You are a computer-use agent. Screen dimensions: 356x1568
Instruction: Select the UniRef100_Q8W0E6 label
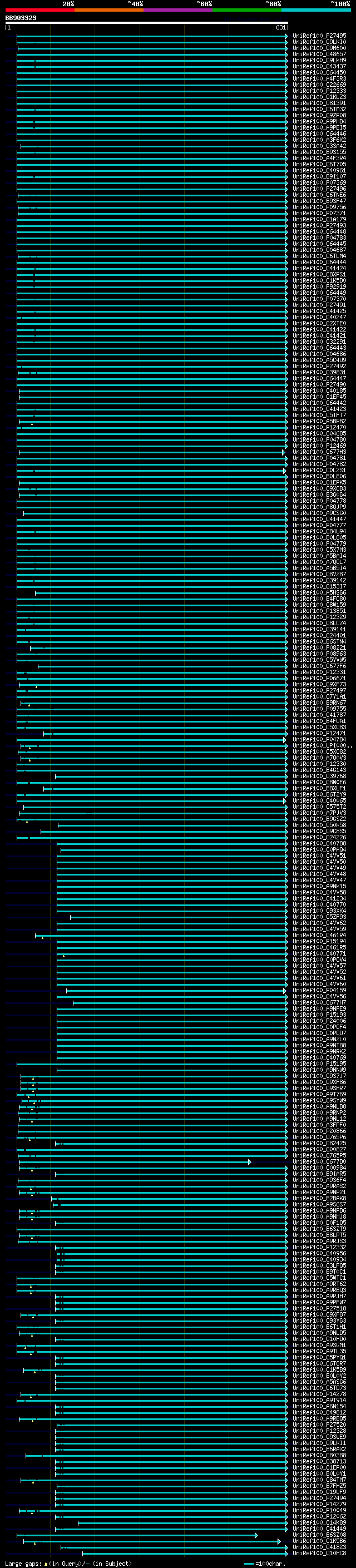(319, 782)
